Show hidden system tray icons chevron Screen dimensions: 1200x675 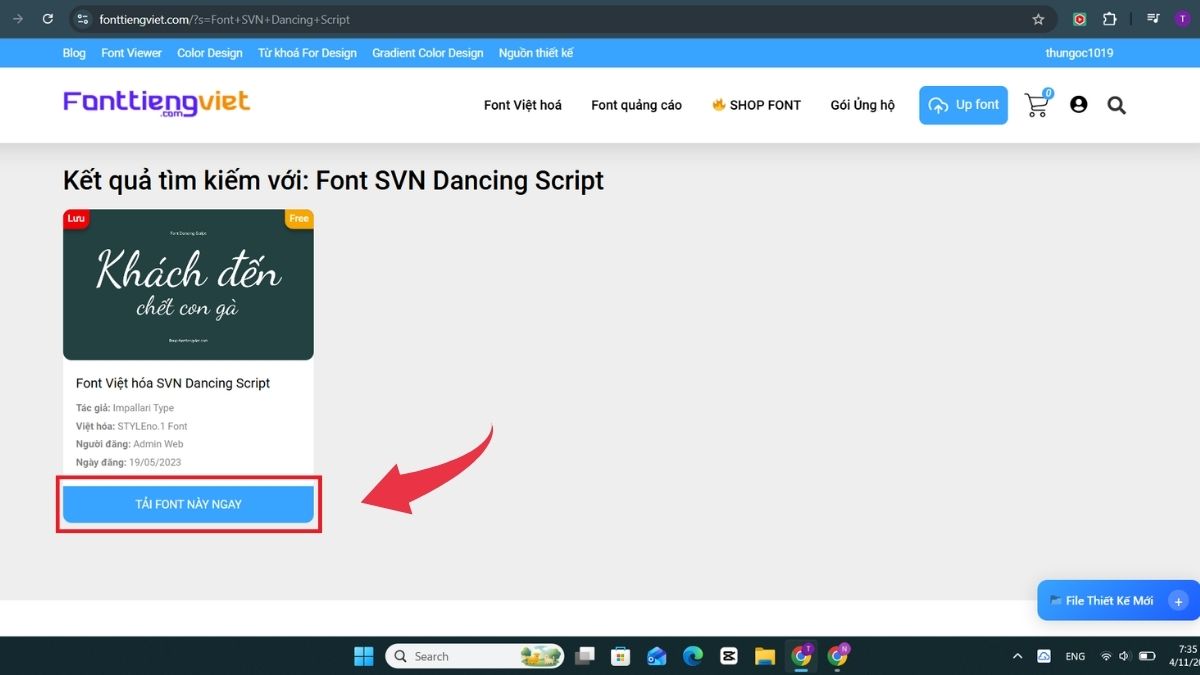click(x=1017, y=657)
